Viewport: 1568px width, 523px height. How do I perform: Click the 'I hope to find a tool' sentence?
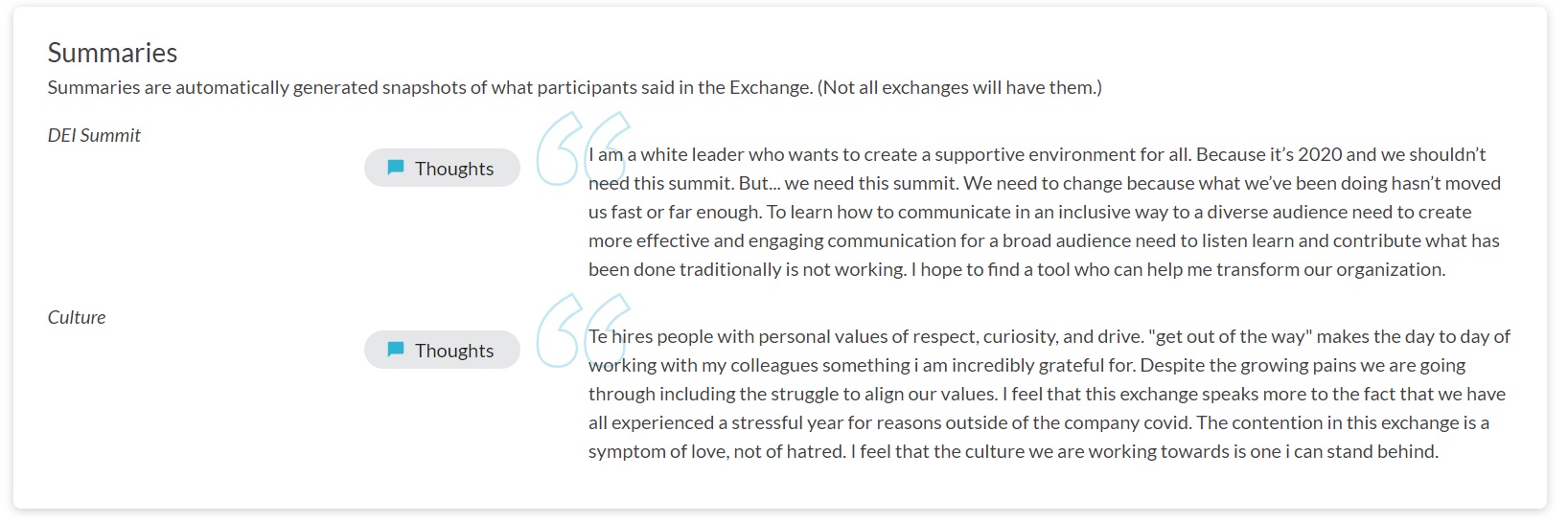coord(1178,269)
